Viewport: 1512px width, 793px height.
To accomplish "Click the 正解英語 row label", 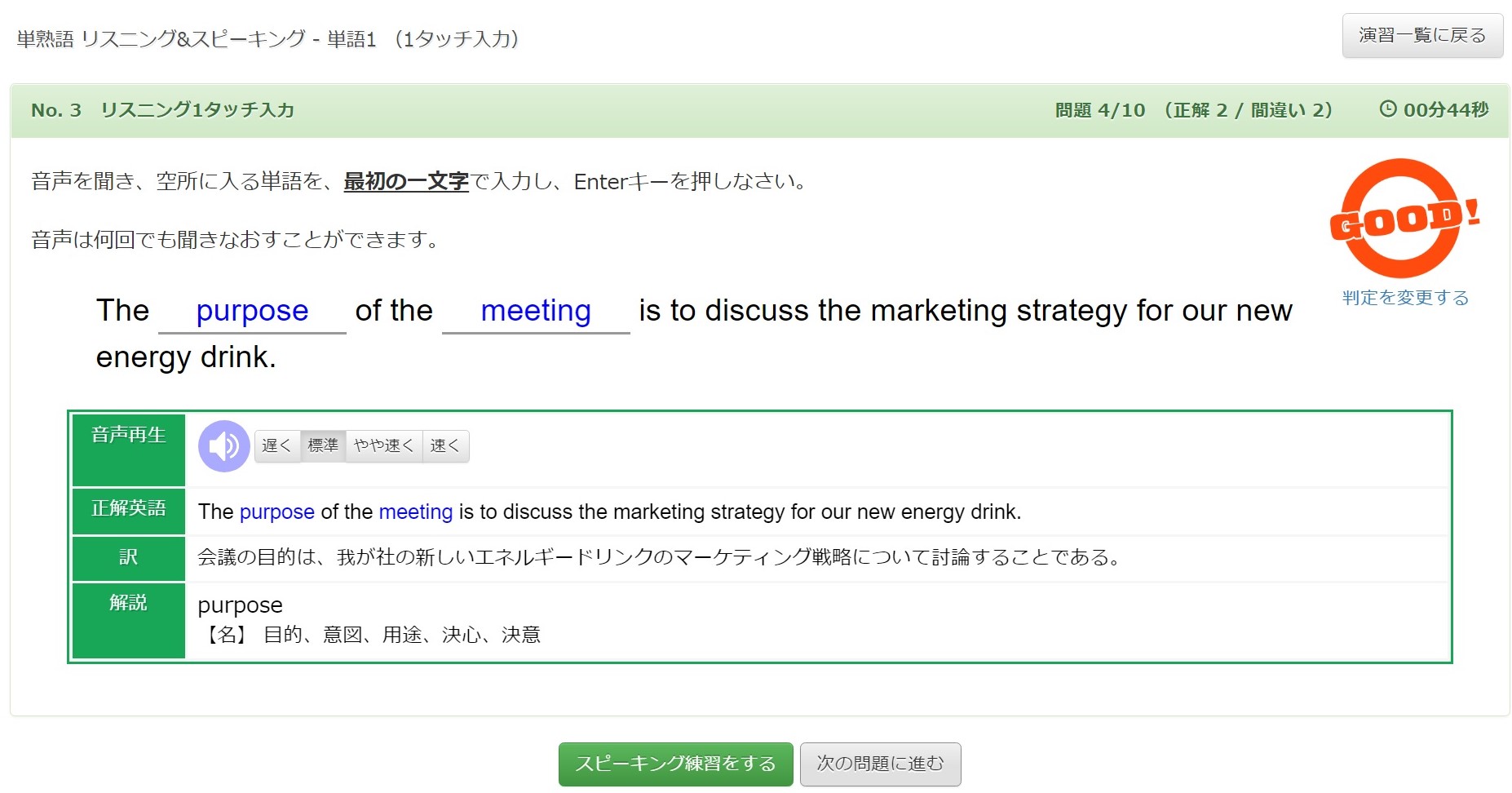I will point(129,512).
